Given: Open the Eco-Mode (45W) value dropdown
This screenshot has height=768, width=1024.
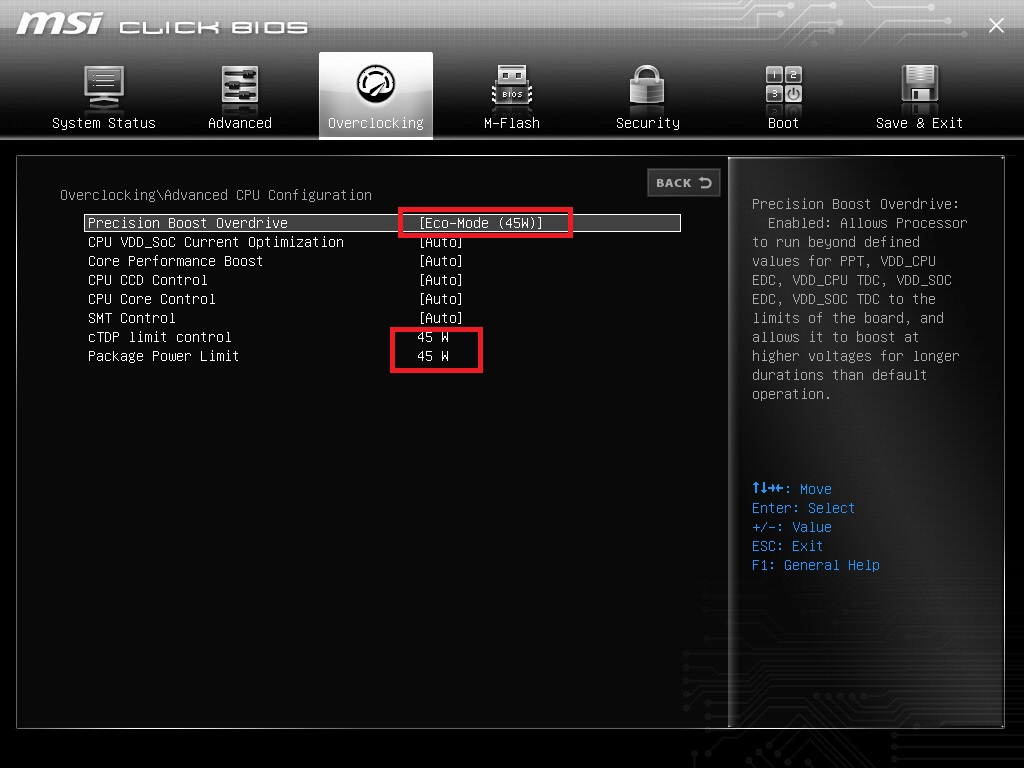Looking at the screenshot, I should pos(481,223).
